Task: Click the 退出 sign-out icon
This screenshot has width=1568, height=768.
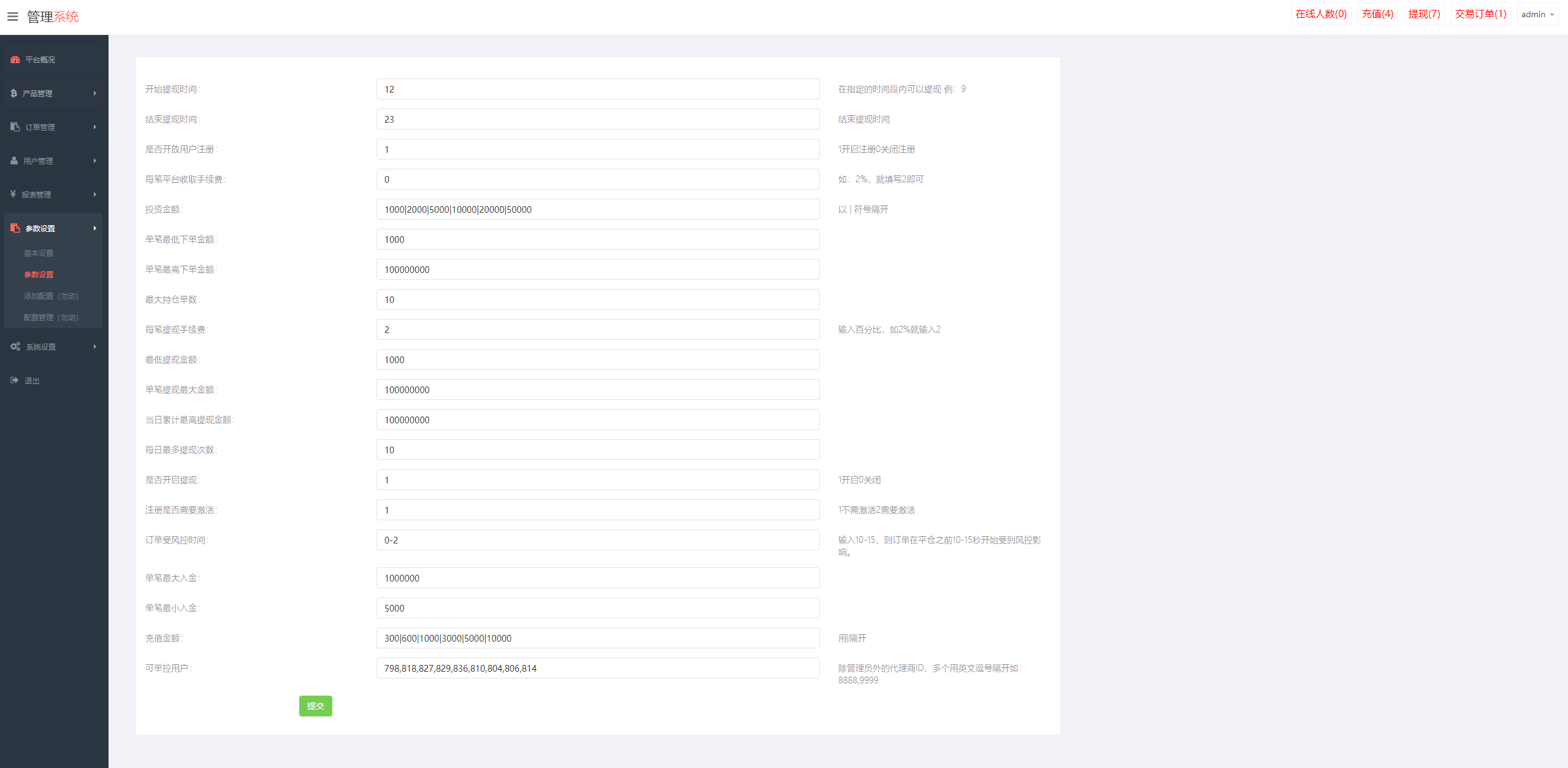Action: pyautogui.click(x=15, y=380)
